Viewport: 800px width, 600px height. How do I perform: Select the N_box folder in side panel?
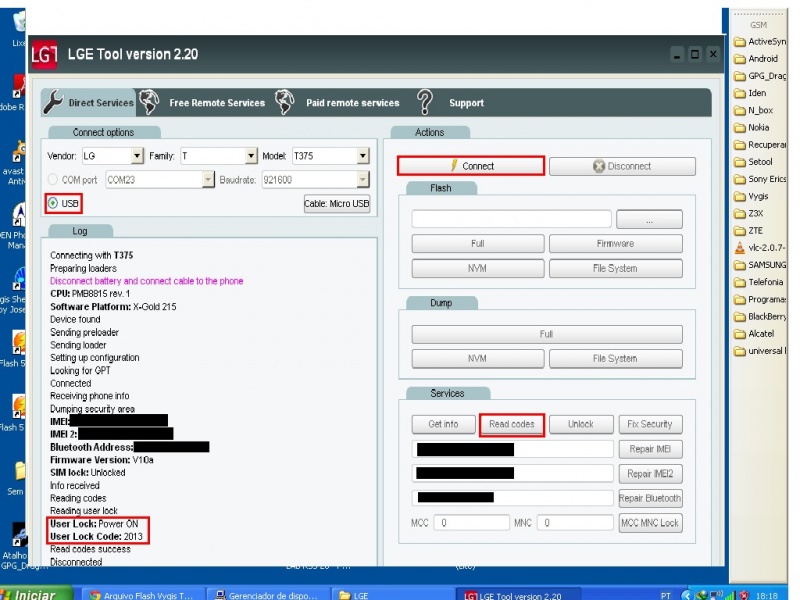[754, 110]
